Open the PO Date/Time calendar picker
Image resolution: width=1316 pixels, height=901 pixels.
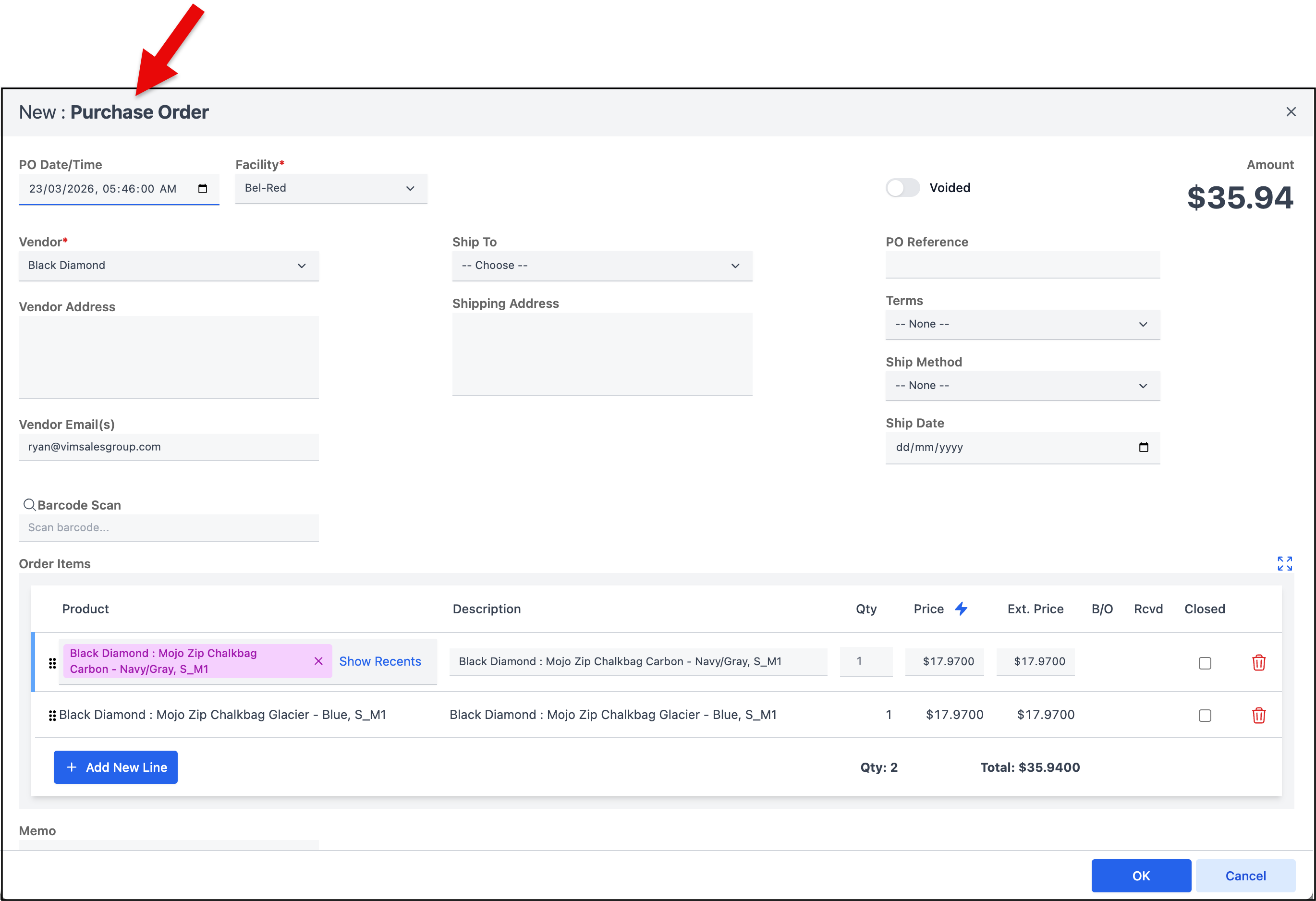202,189
